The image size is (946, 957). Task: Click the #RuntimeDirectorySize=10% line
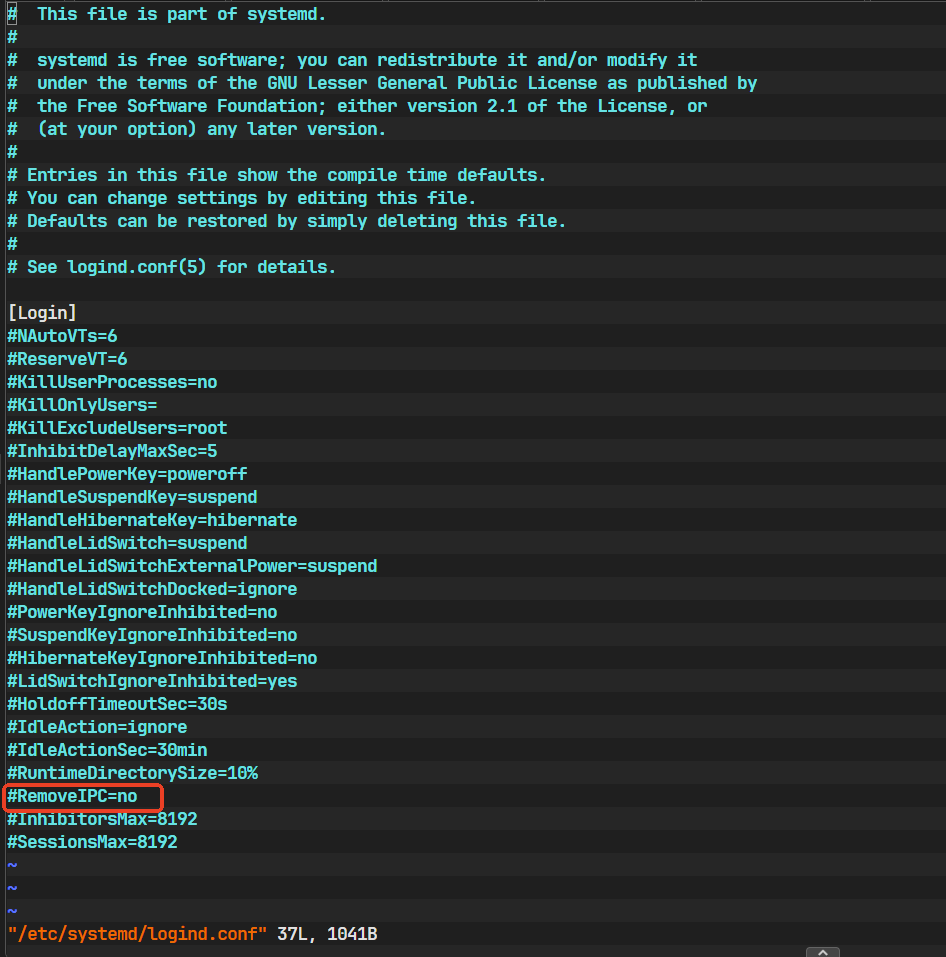click(132, 773)
